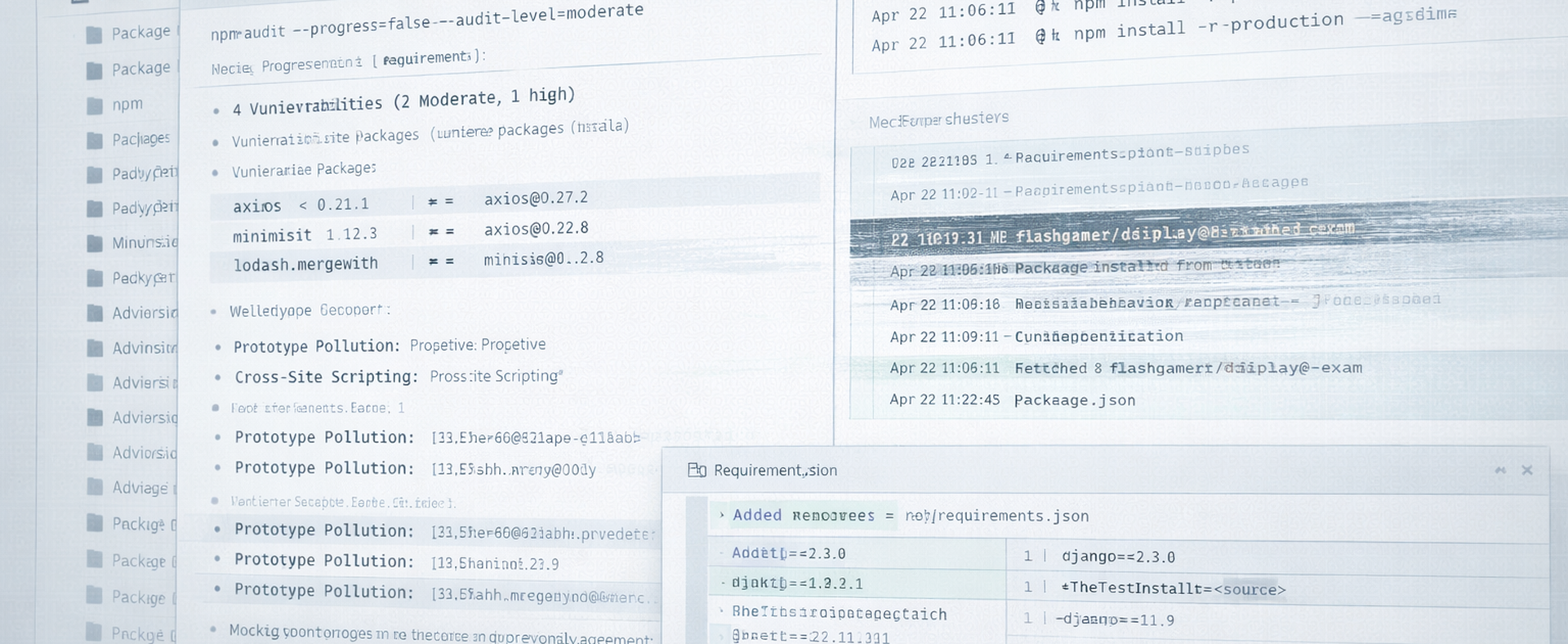
Task: Click the TheTestInstallt=<source> diff line
Action: point(1173,588)
